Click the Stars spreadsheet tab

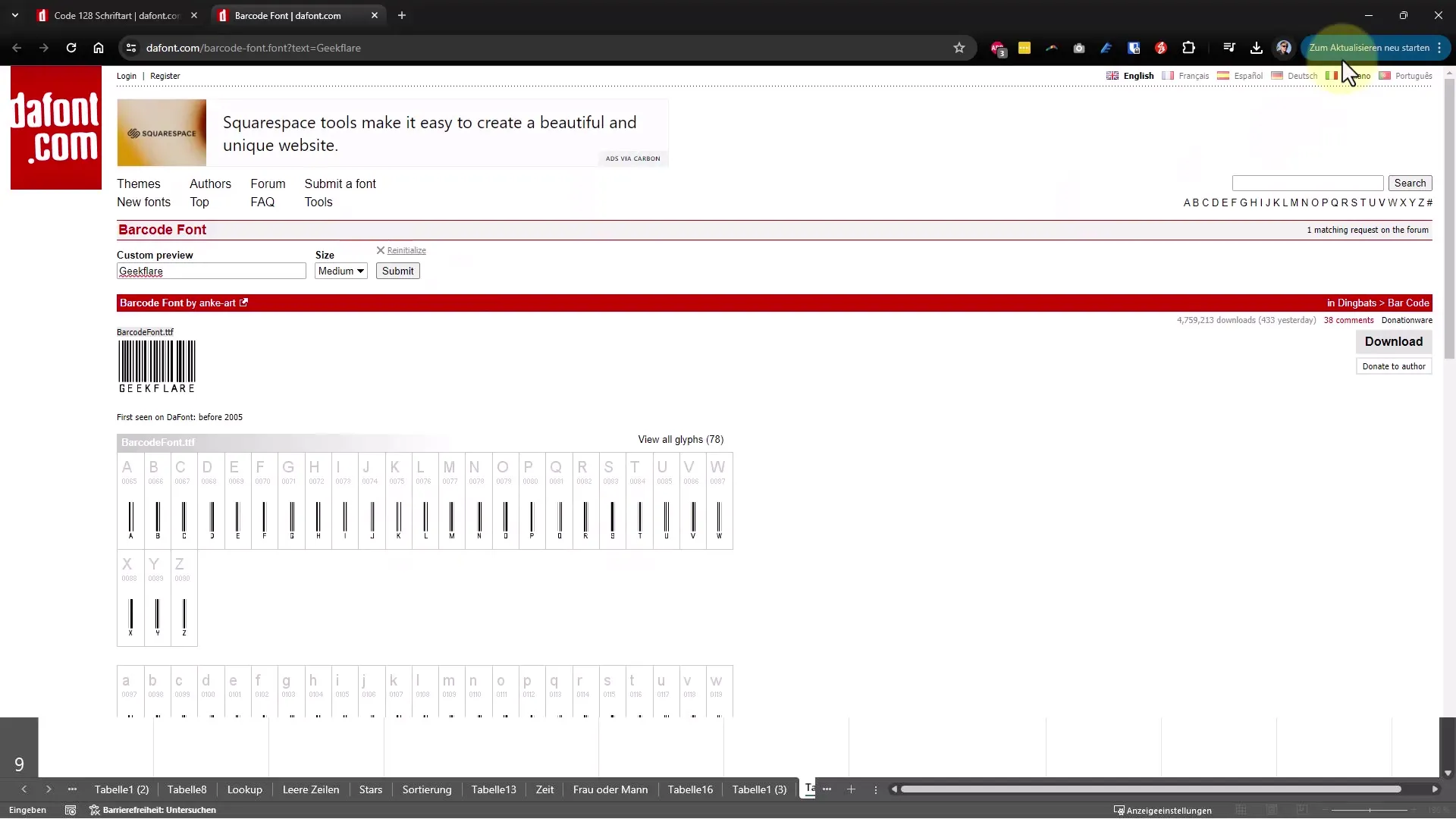coord(370,789)
